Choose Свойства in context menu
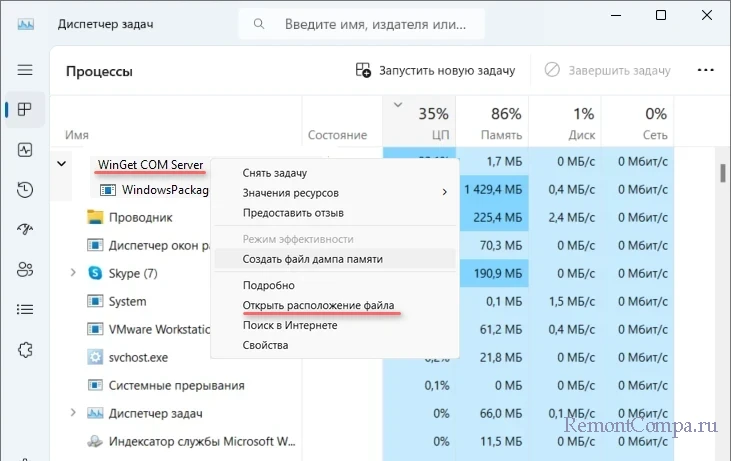This screenshot has height=461, width=731. pyautogui.click(x=335, y=345)
